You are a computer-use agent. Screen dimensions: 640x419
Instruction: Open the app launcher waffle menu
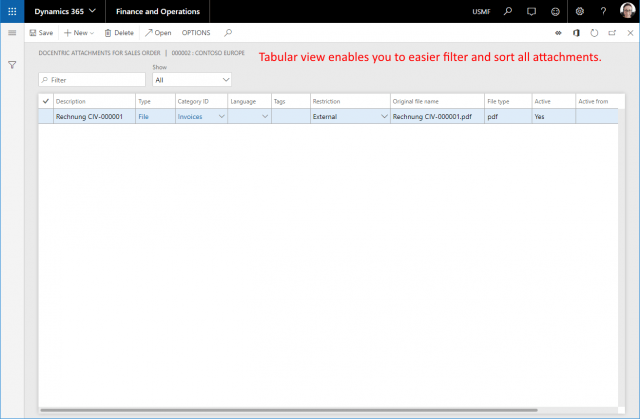click(12, 11)
